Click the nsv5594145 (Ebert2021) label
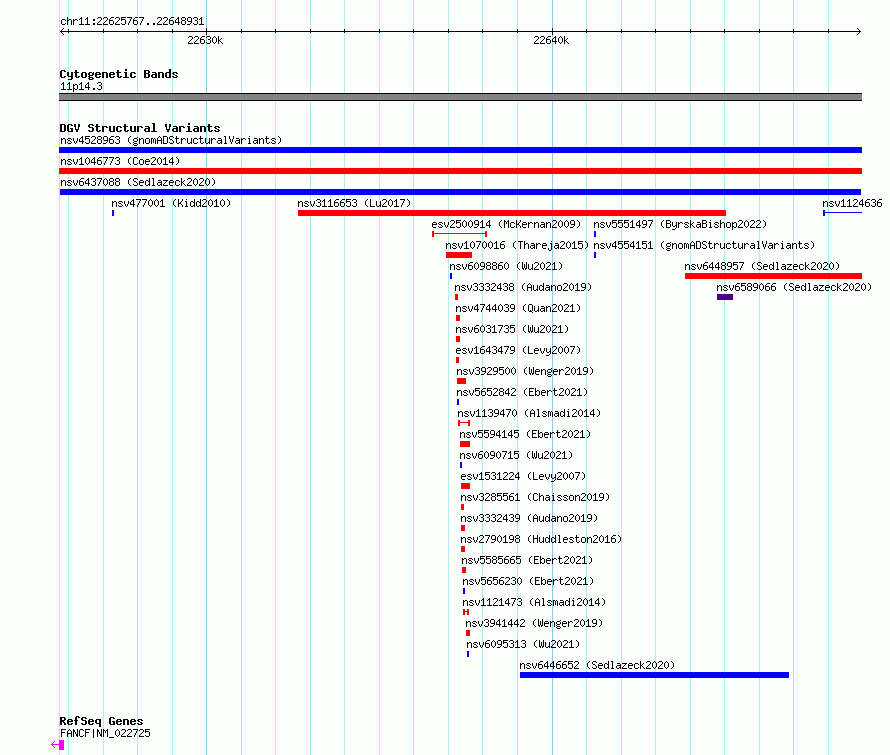The height and width of the screenshot is (755, 890). [525, 434]
